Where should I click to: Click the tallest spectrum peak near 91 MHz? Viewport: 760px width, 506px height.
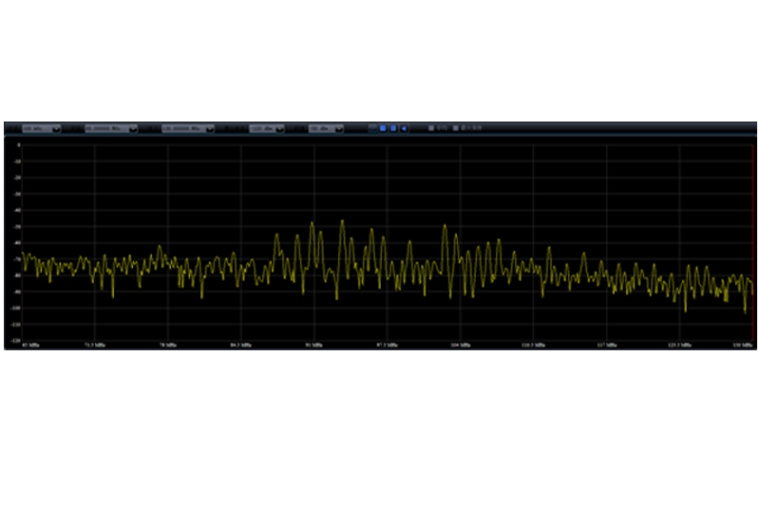(x=312, y=224)
